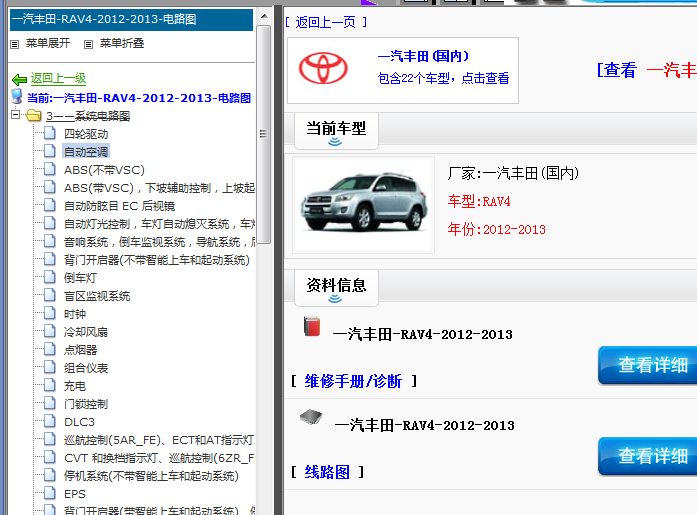This screenshot has height=515, width=697.
Task: Click the 3——系统电路图 folder label
Action: pos(88,116)
